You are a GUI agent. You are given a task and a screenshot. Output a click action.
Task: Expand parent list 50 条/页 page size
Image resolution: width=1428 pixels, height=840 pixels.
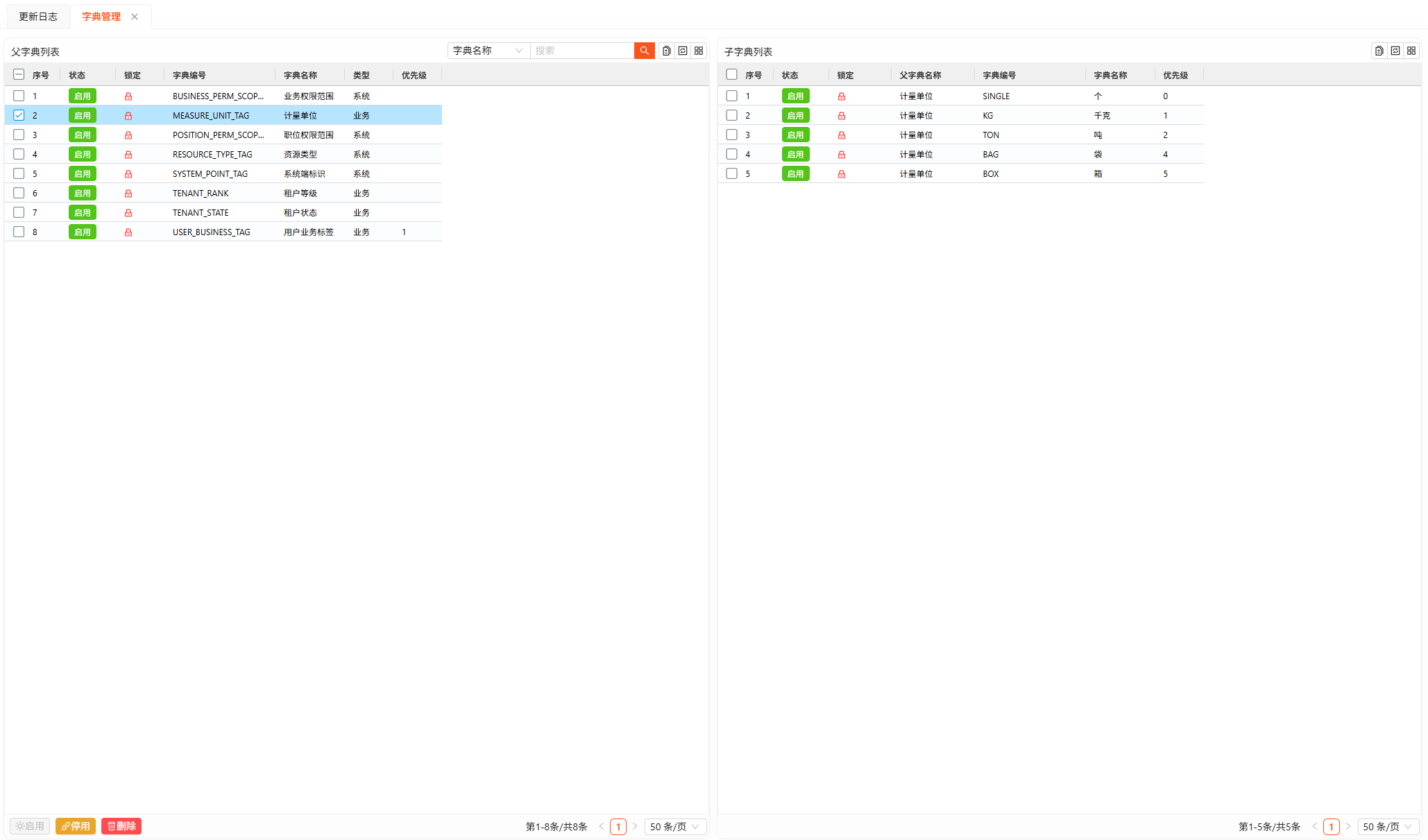(674, 826)
